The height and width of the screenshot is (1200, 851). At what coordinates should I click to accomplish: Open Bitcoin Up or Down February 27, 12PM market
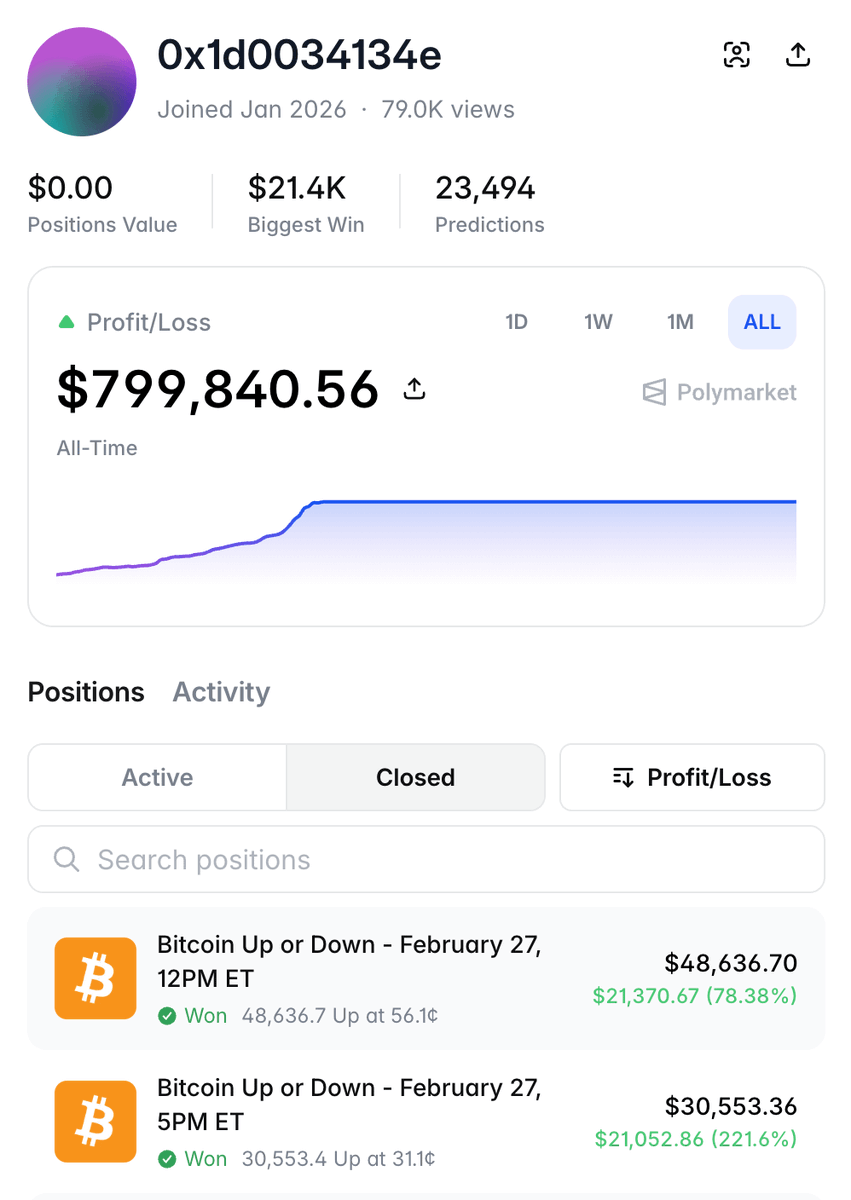pyautogui.click(x=349, y=961)
